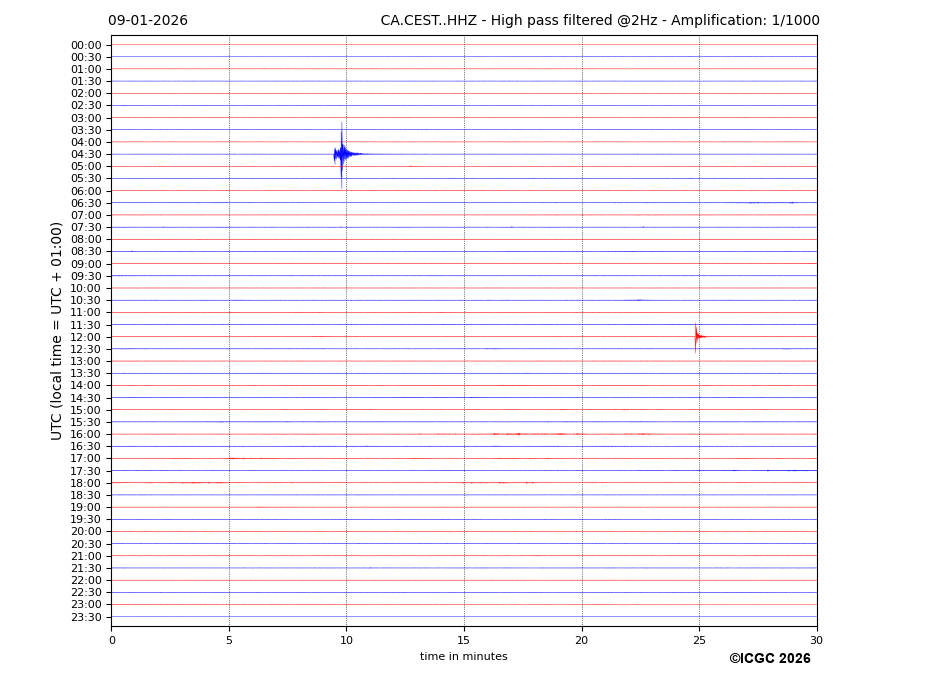Viewport: 927px width, 696px height.
Task: Select the date label 09-01-2026
Action: point(148,21)
